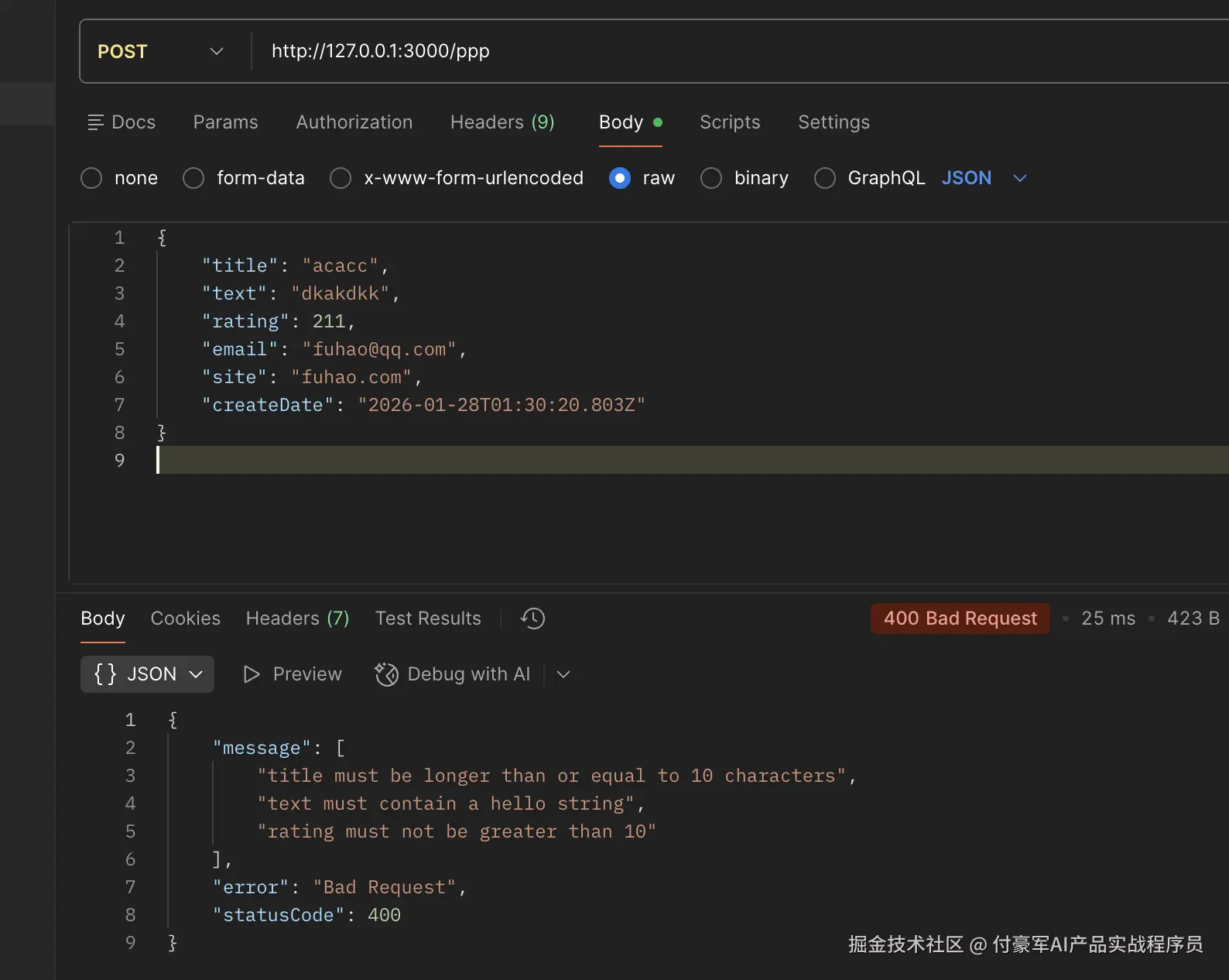Click the Debug with AI icon

click(386, 674)
